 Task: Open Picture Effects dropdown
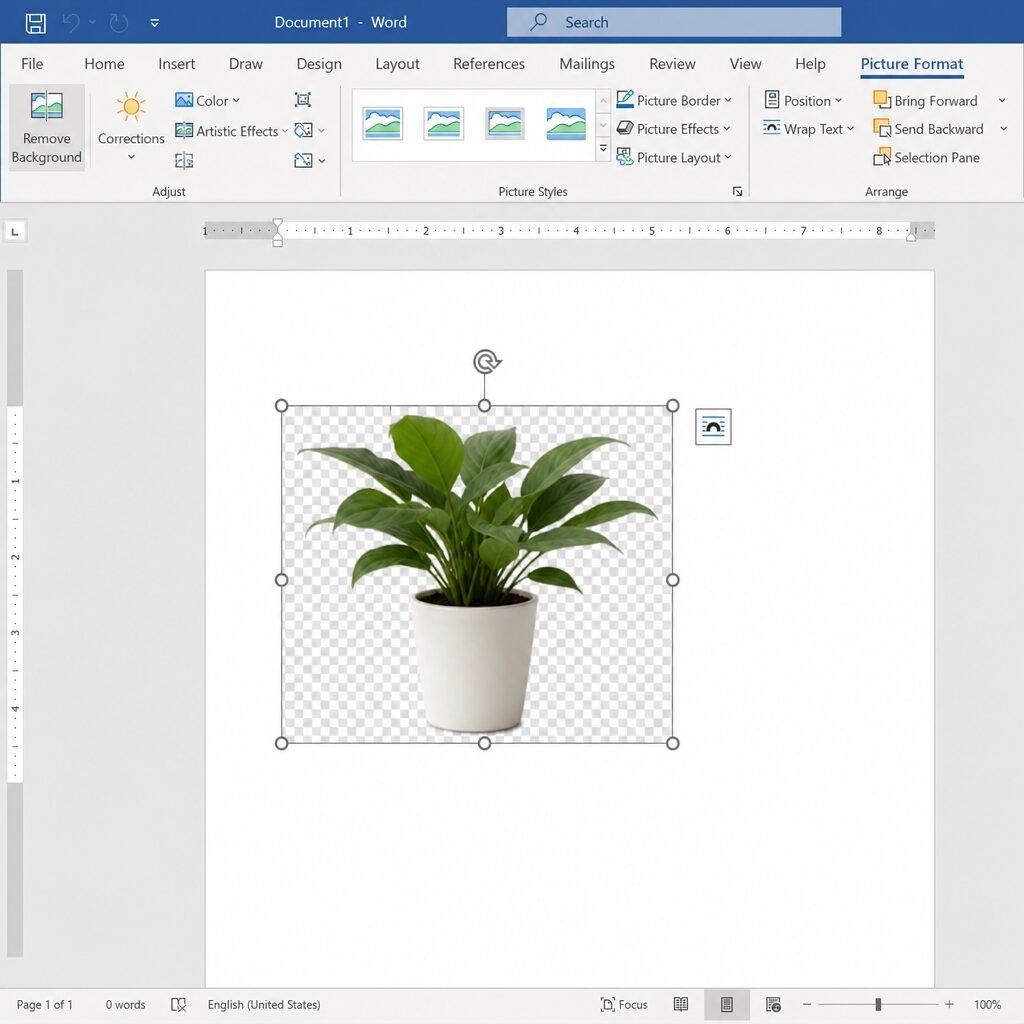pyautogui.click(x=673, y=129)
